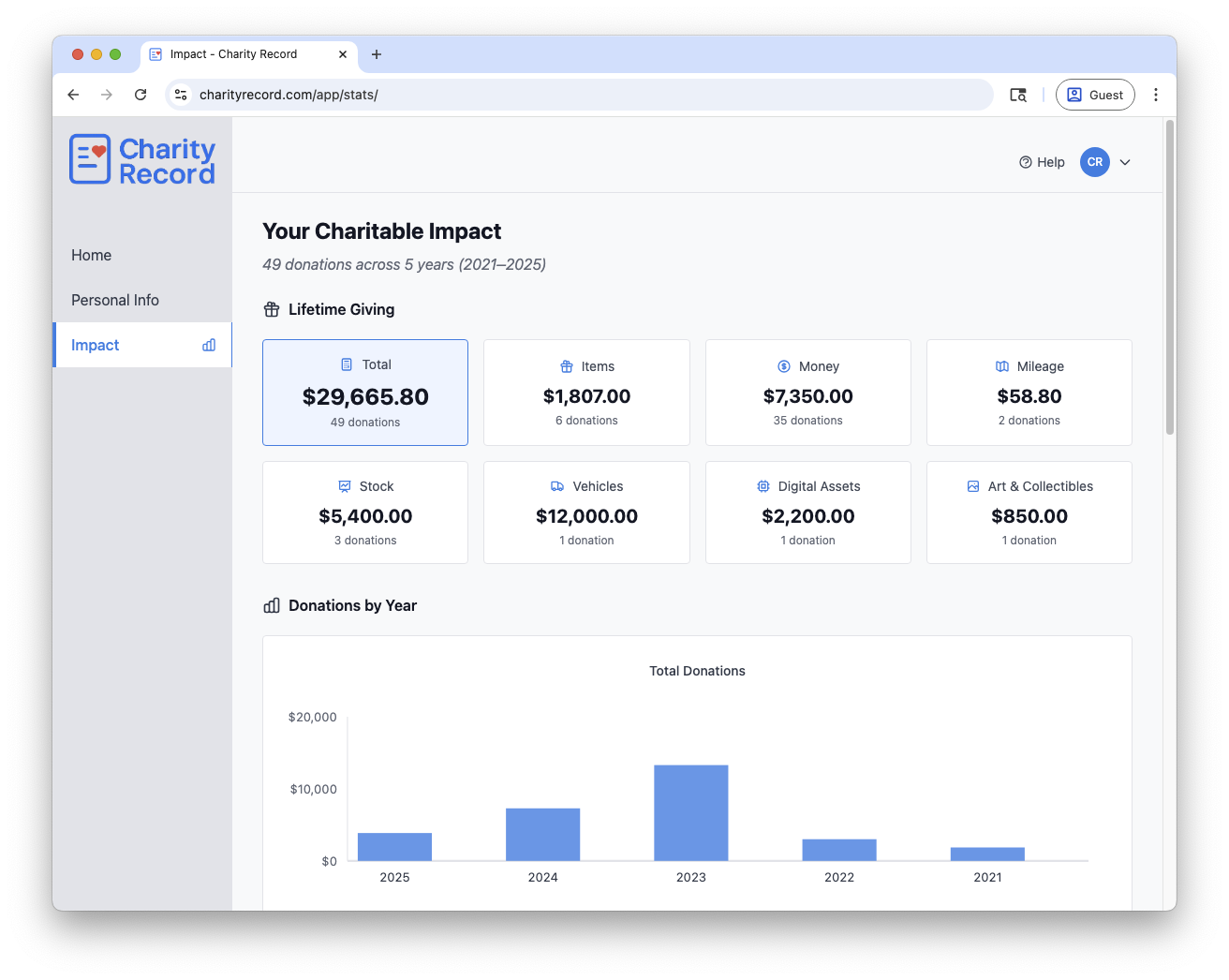
Task: Go to Home in sidebar
Action: pyautogui.click(x=92, y=255)
